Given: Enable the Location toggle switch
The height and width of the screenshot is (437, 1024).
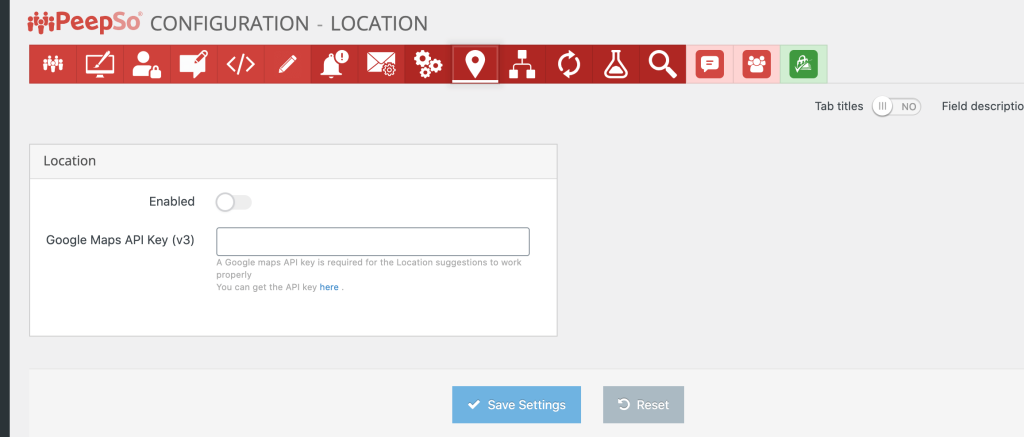Looking at the screenshot, I should (x=234, y=202).
